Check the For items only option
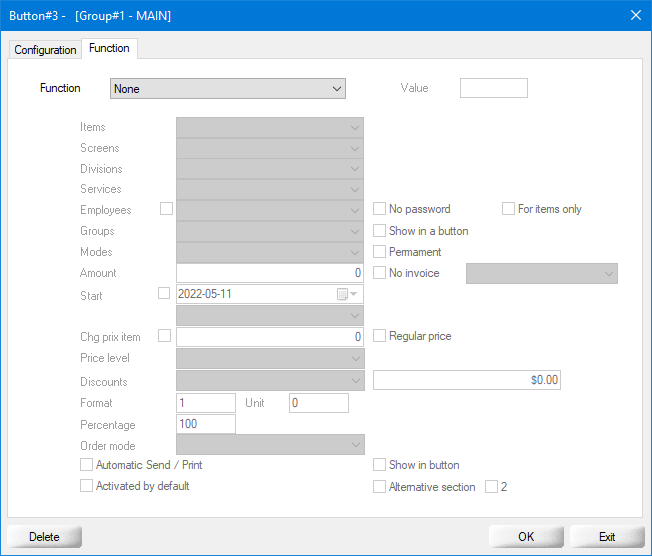This screenshot has height=556, width=652. pyautogui.click(x=509, y=210)
